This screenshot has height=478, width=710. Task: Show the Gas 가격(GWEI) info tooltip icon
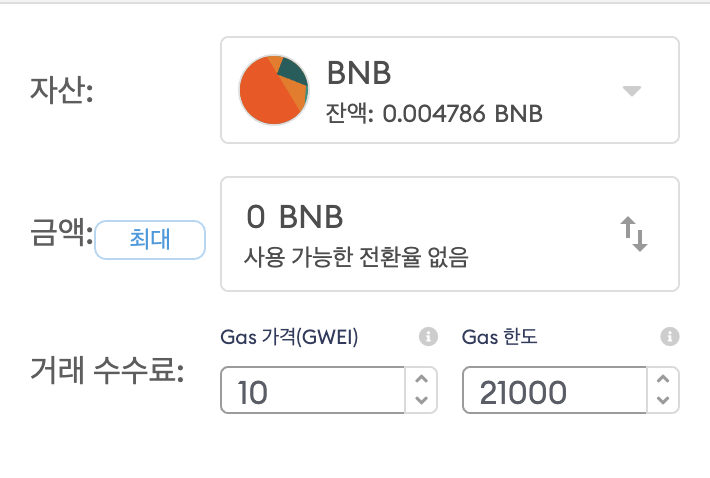point(428,336)
